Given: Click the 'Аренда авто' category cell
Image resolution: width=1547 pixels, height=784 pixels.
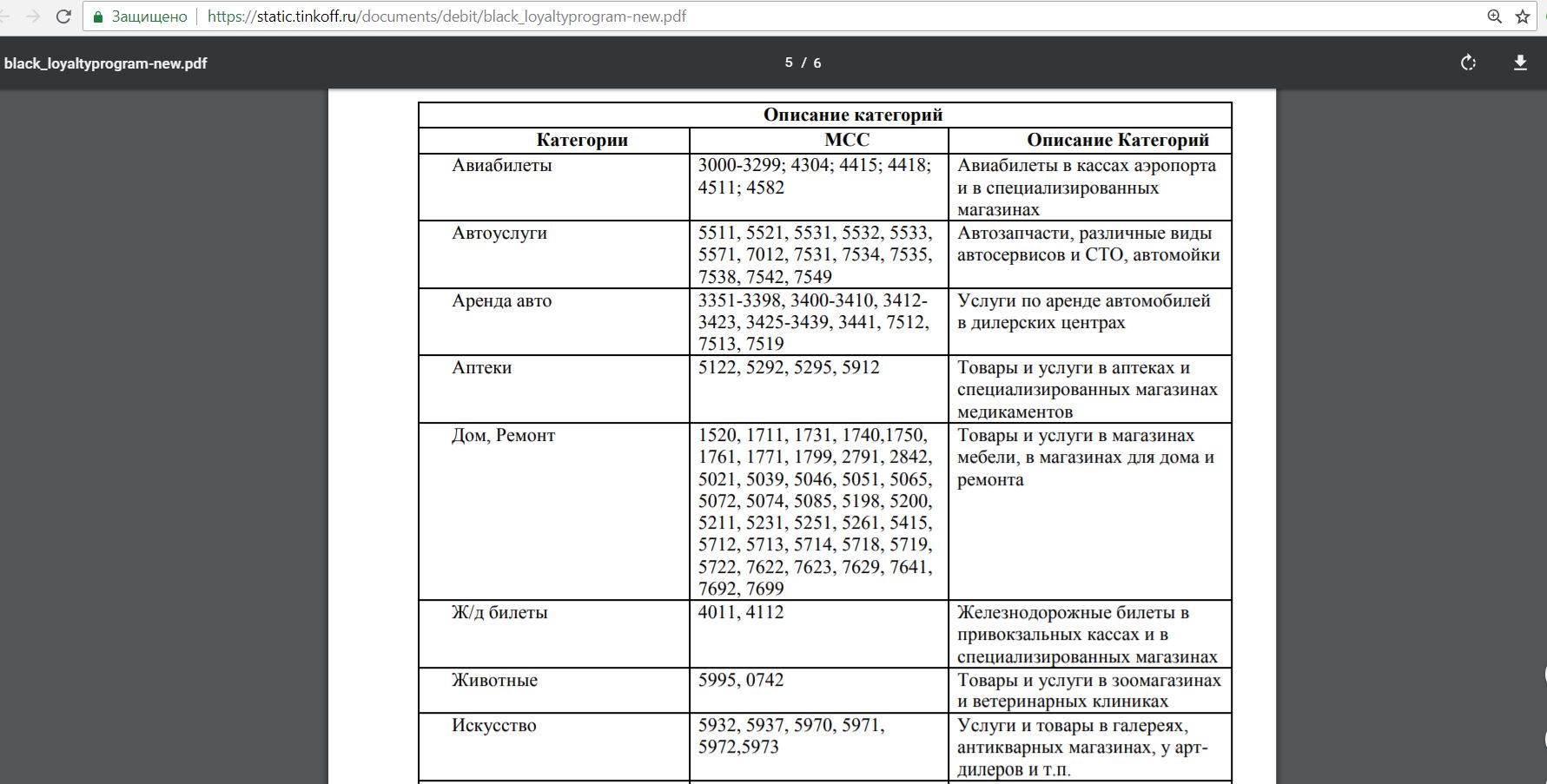Looking at the screenshot, I should click(x=502, y=300).
